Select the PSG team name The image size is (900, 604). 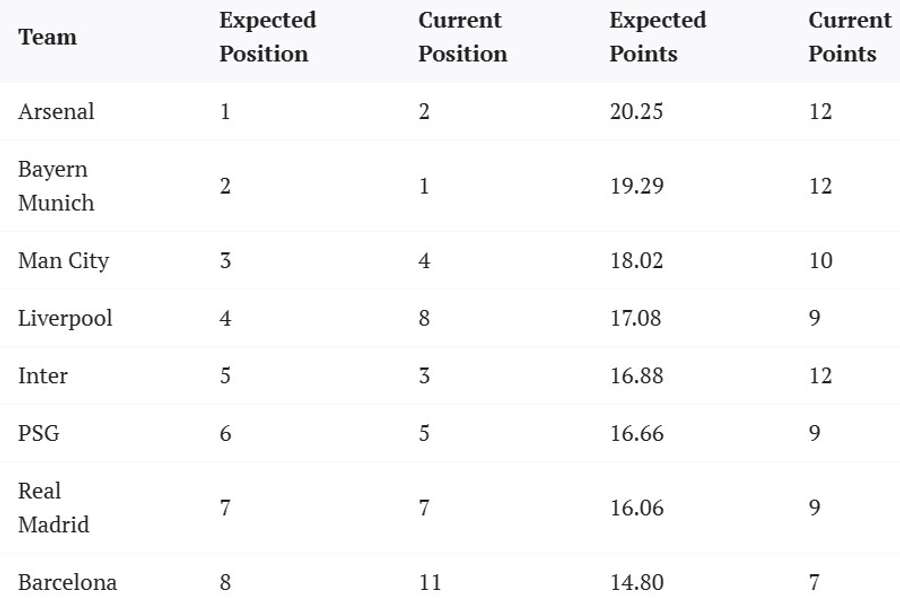(39, 433)
